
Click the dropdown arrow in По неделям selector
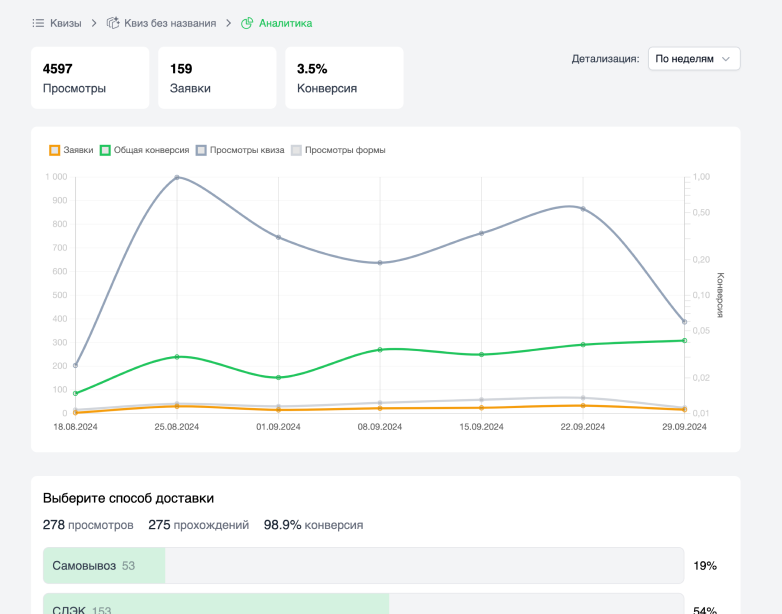click(x=726, y=59)
